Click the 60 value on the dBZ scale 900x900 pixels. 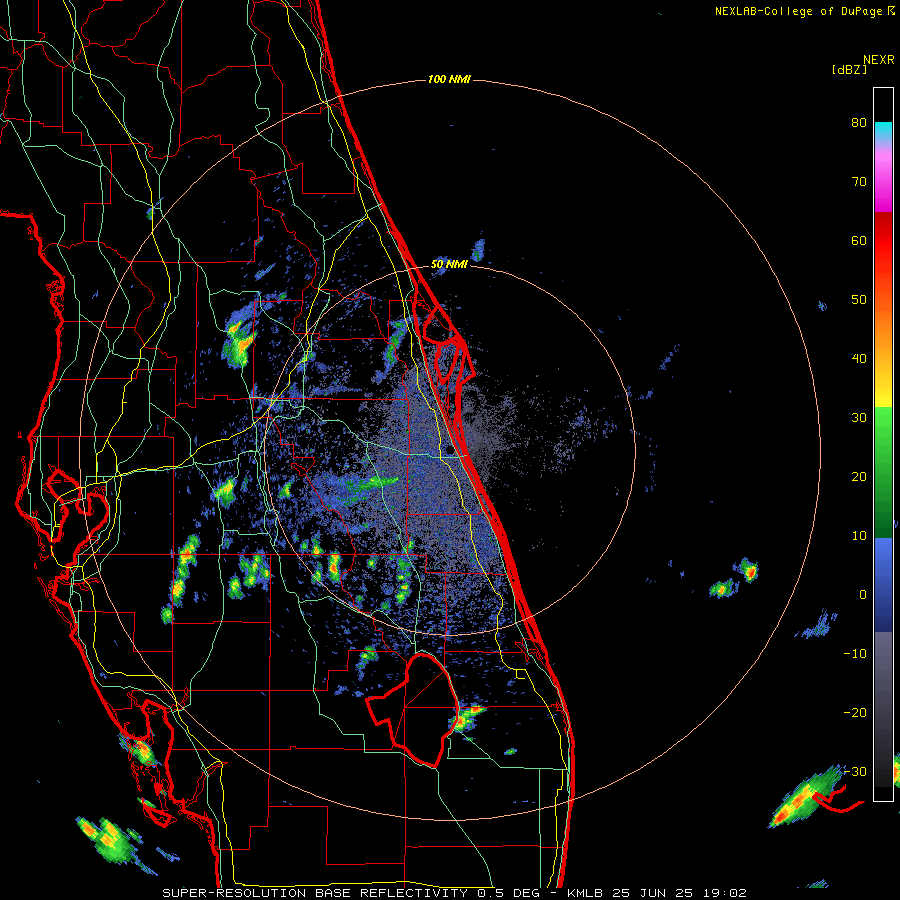click(859, 240)
